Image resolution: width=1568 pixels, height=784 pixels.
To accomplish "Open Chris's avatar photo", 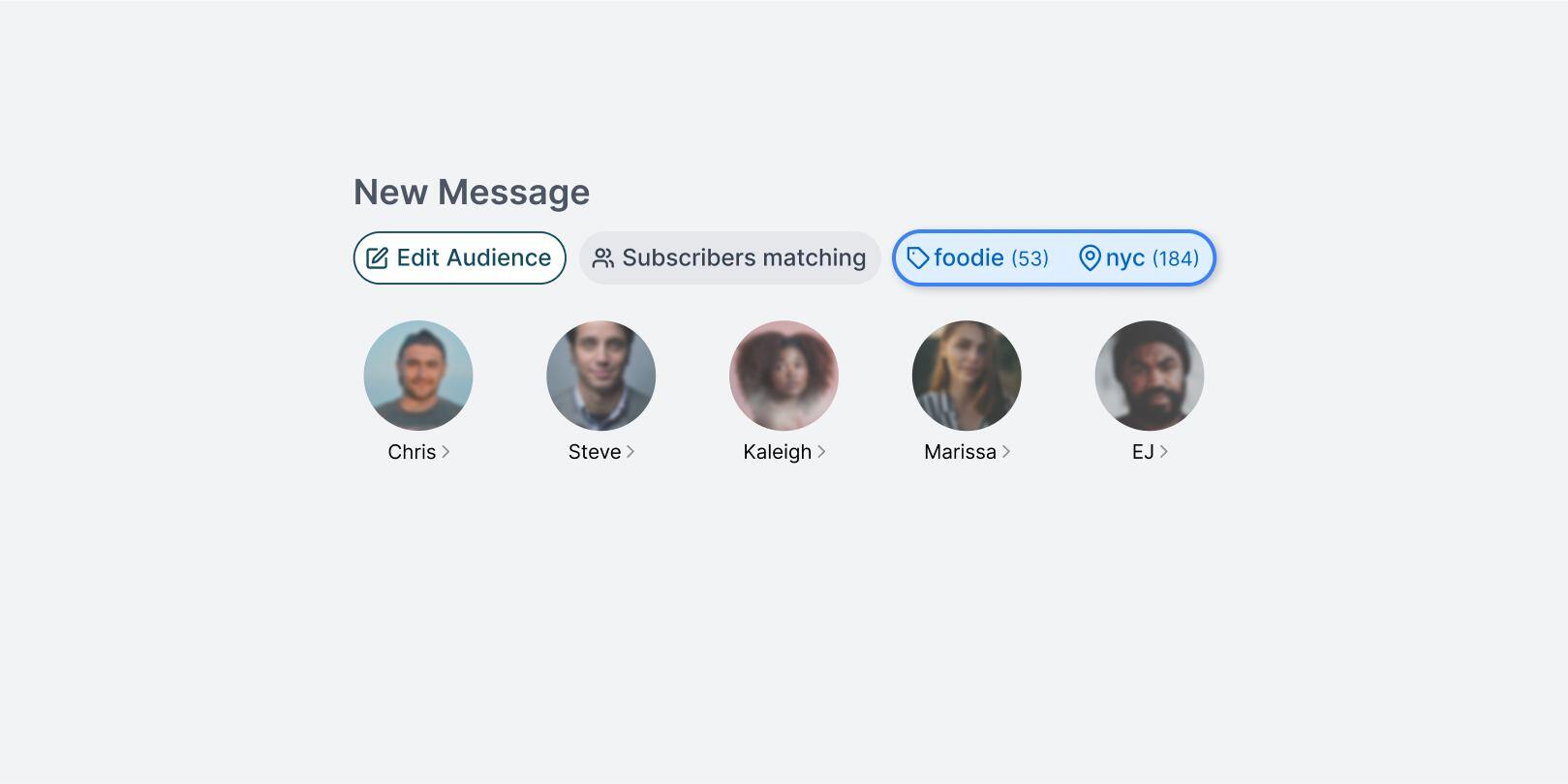I will pos(417,376).
